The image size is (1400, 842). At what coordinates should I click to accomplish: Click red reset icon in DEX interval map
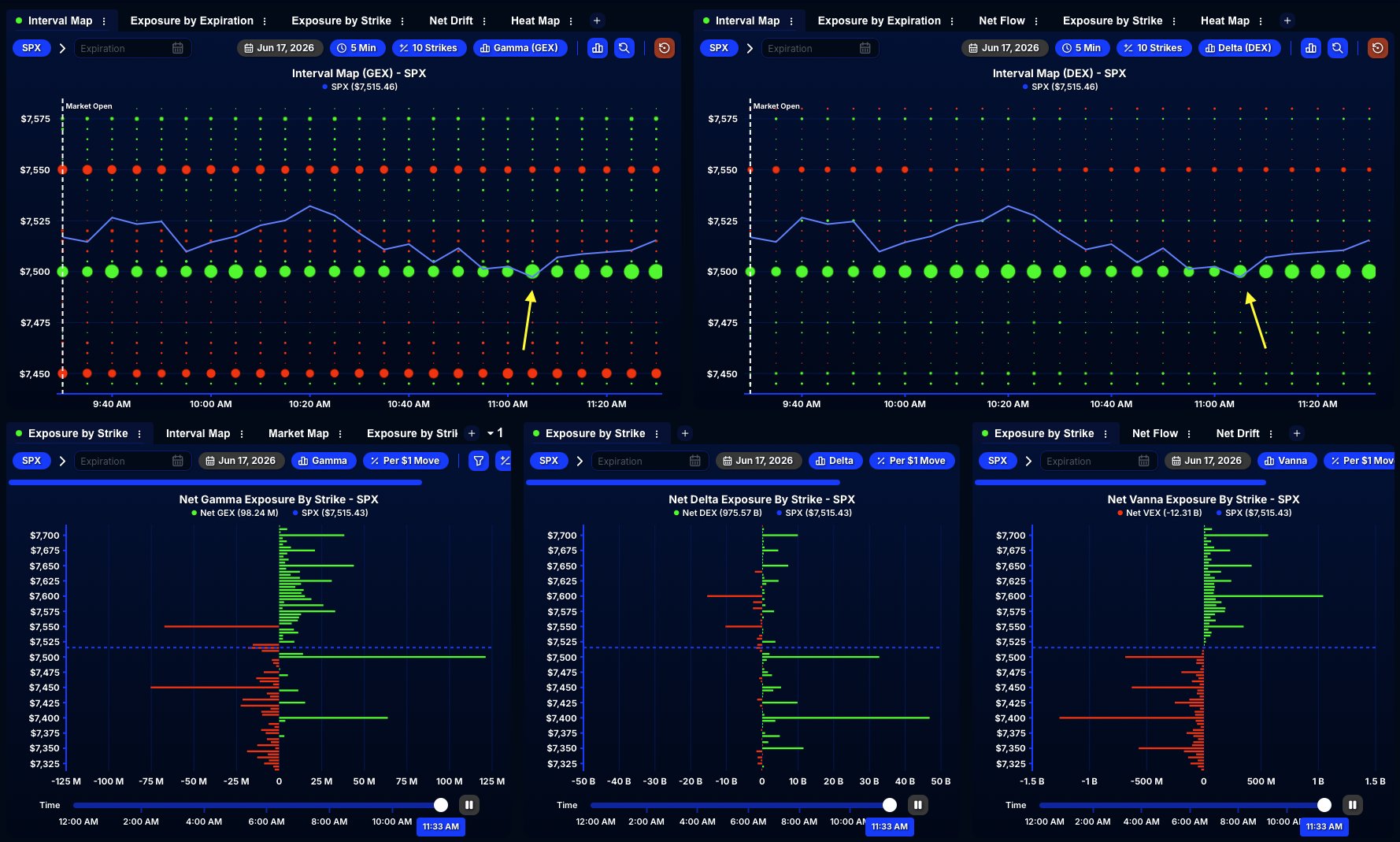[x=1378, y=48]
